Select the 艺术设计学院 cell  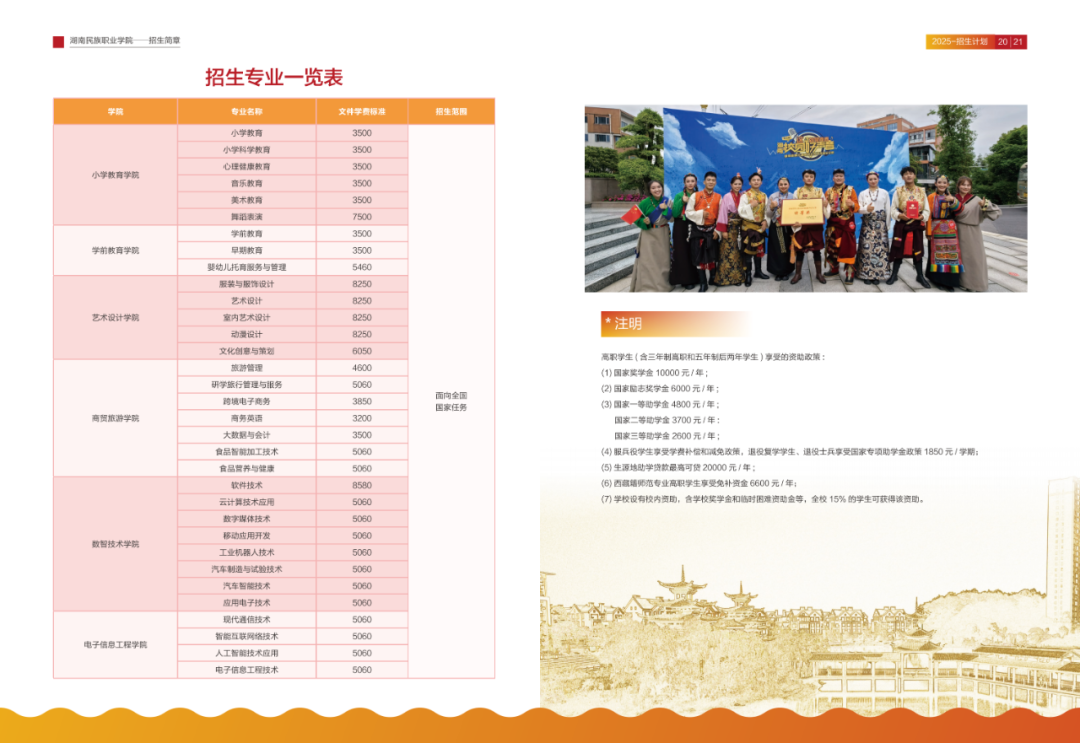tap(115, 318)
